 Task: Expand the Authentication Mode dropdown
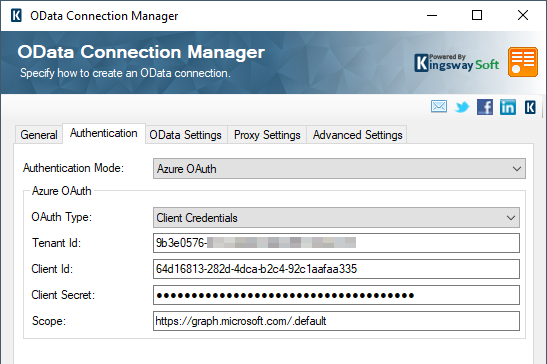[x=339, y=169]
